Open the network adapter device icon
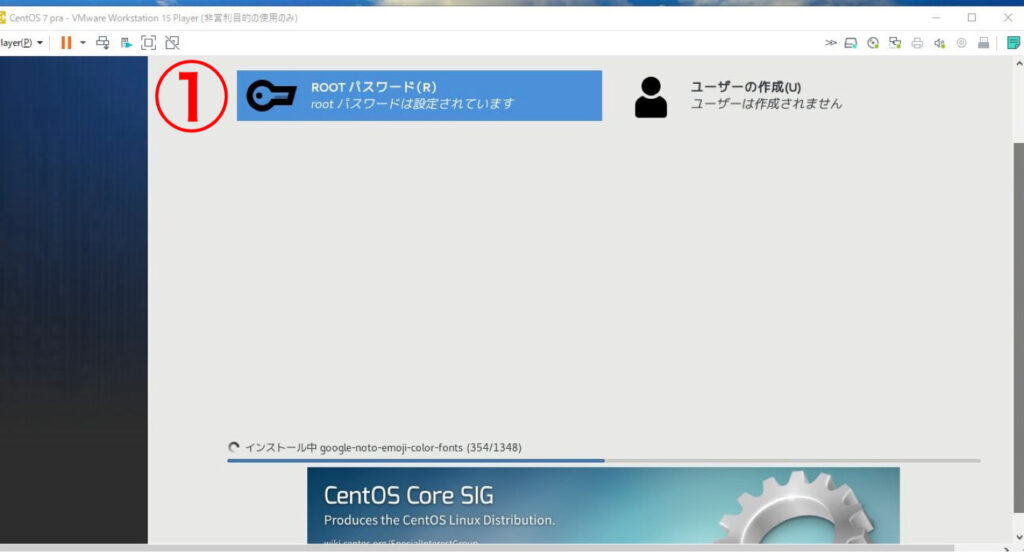This screenshot has height=552, width=1024. pyautogui.click(x=895, y=43)
